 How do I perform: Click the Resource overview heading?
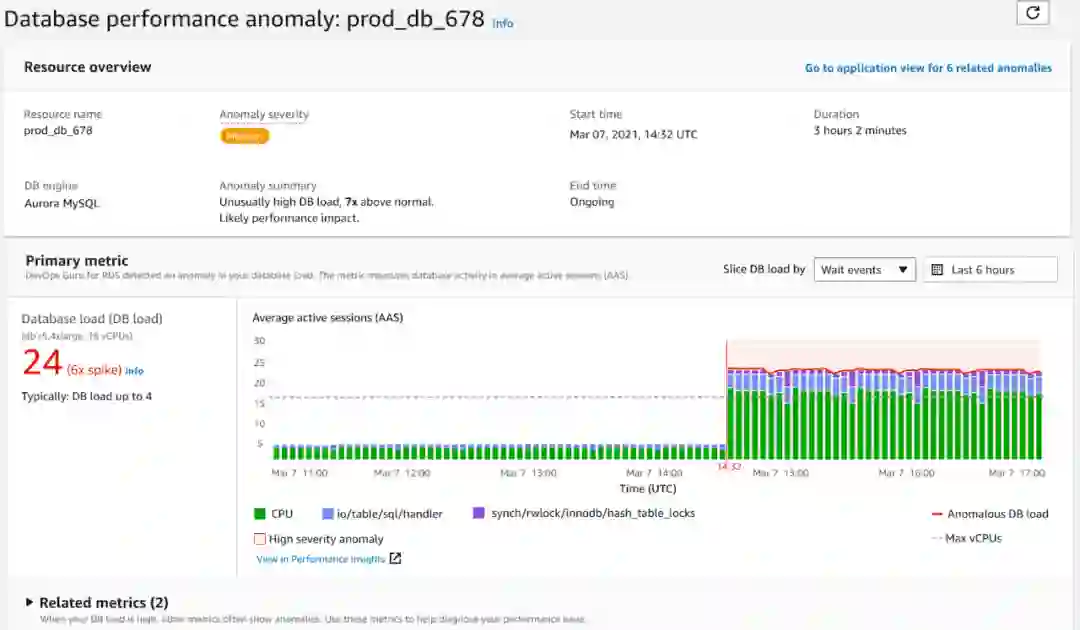87,67
